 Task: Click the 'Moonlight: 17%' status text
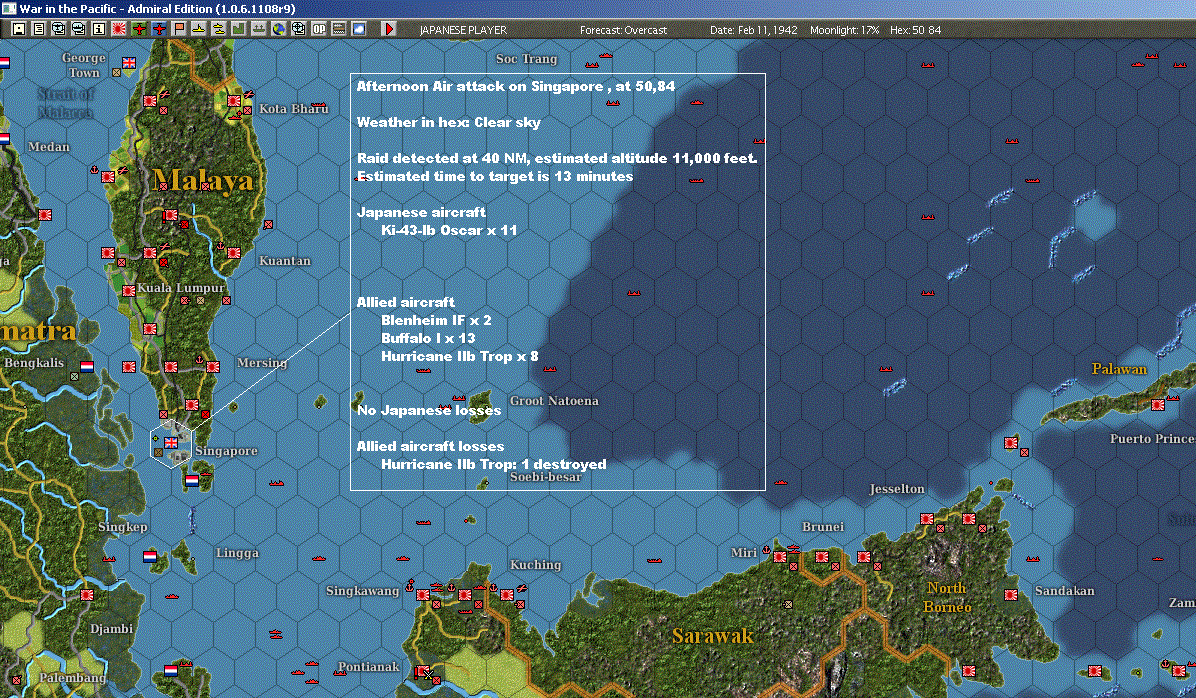tap(844, 30)
